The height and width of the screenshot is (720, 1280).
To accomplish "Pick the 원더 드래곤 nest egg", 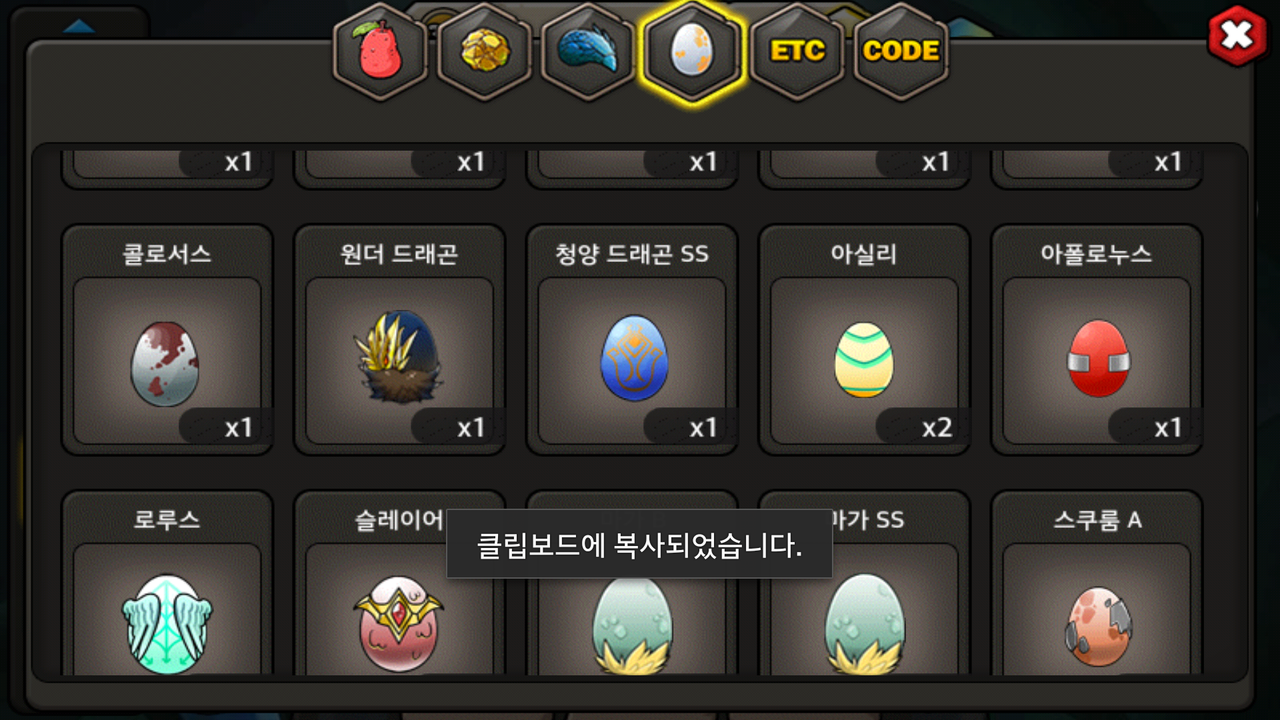I will tap(399, 362).
